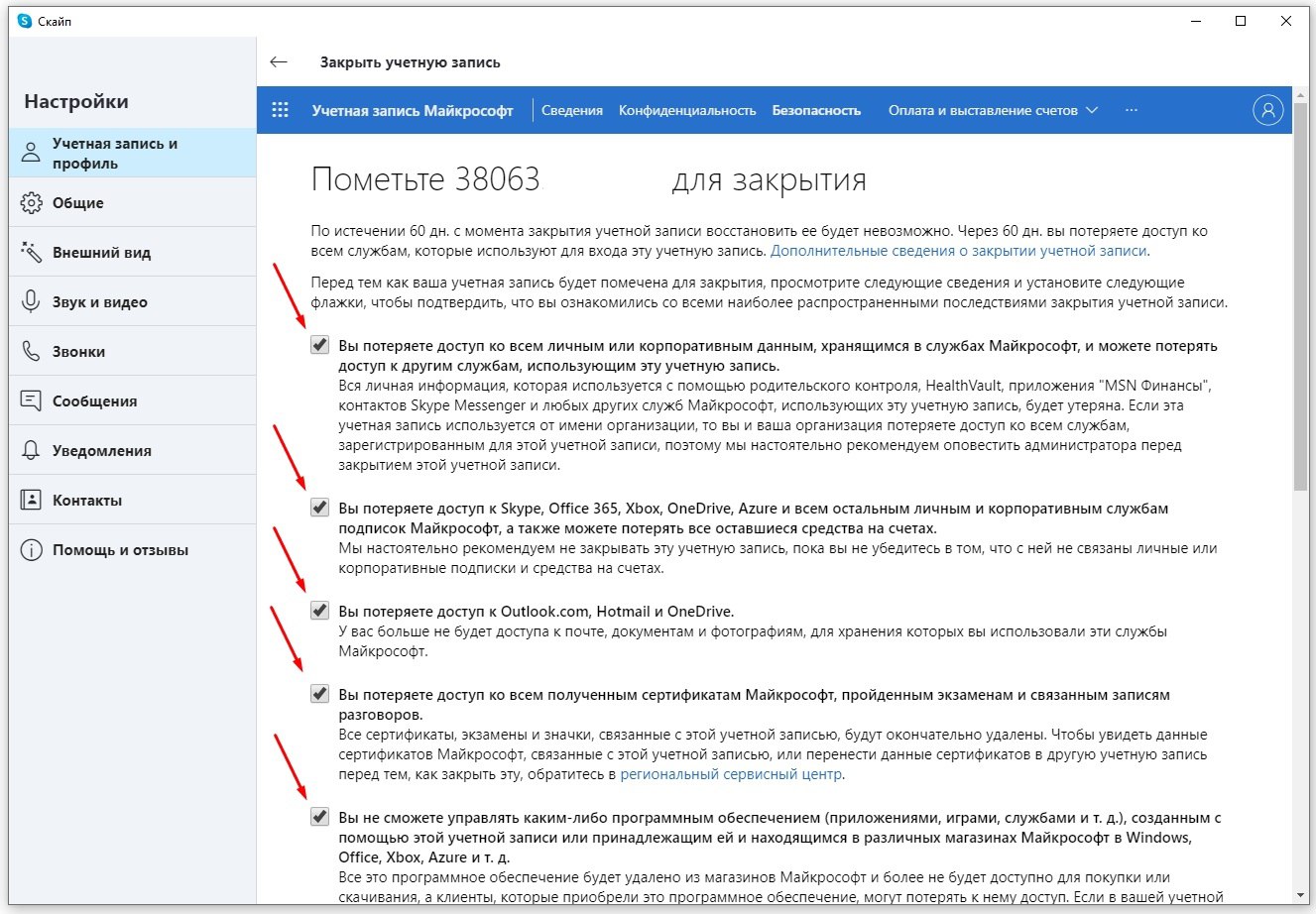Open the региональный сервисный центр link

[732, 774]
